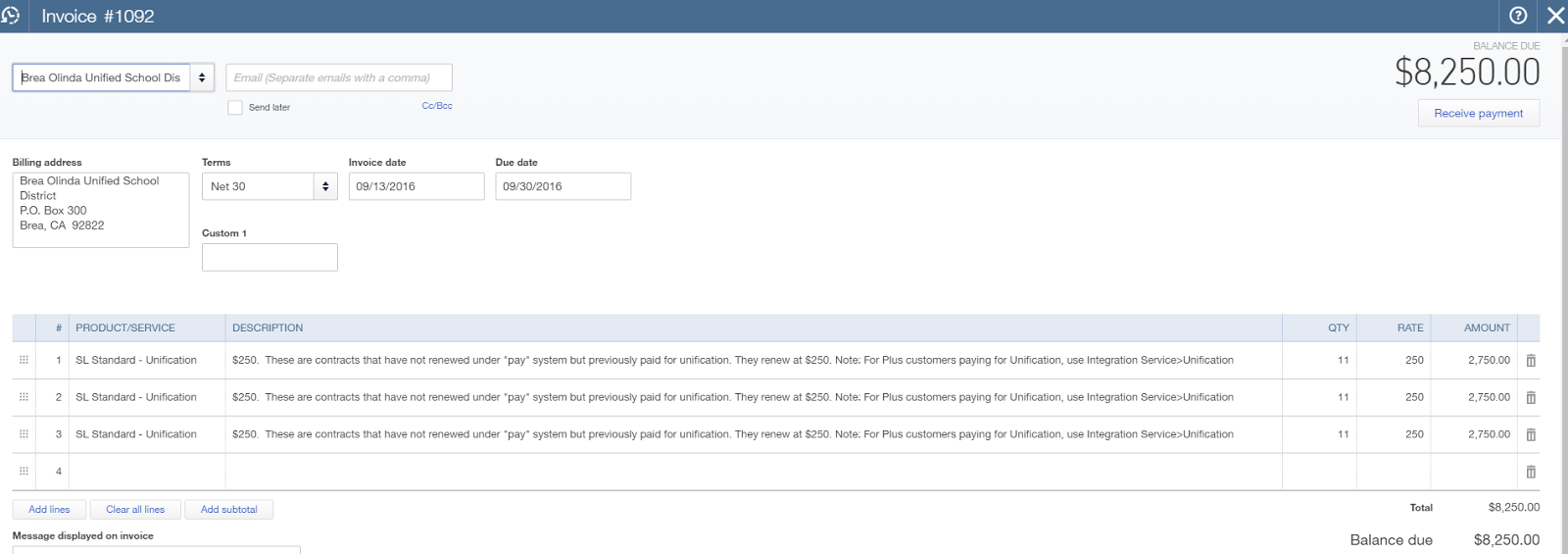The width and height of the screenshot is (1568, 554).
Task: Click the Custom 1 text field
Action: 269,258
